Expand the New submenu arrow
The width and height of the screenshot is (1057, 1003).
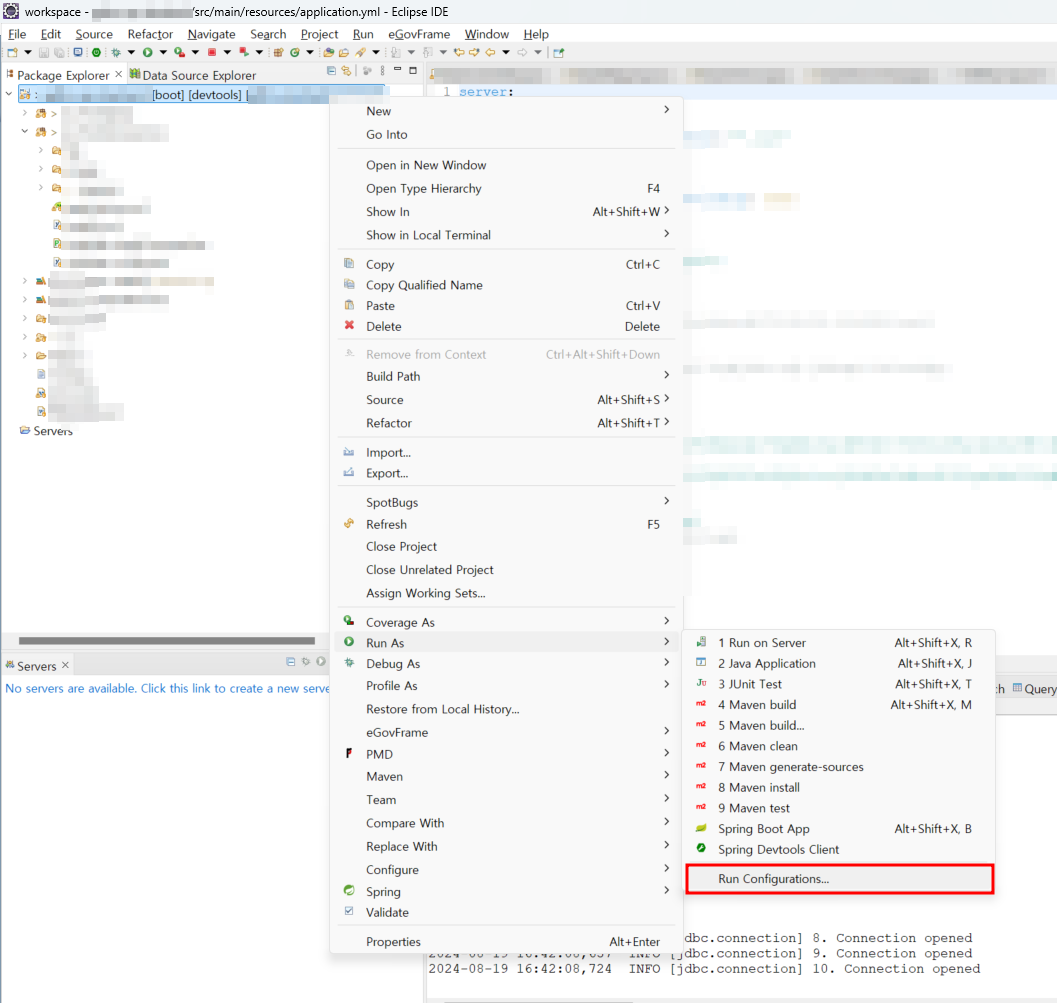click(666, 109)
